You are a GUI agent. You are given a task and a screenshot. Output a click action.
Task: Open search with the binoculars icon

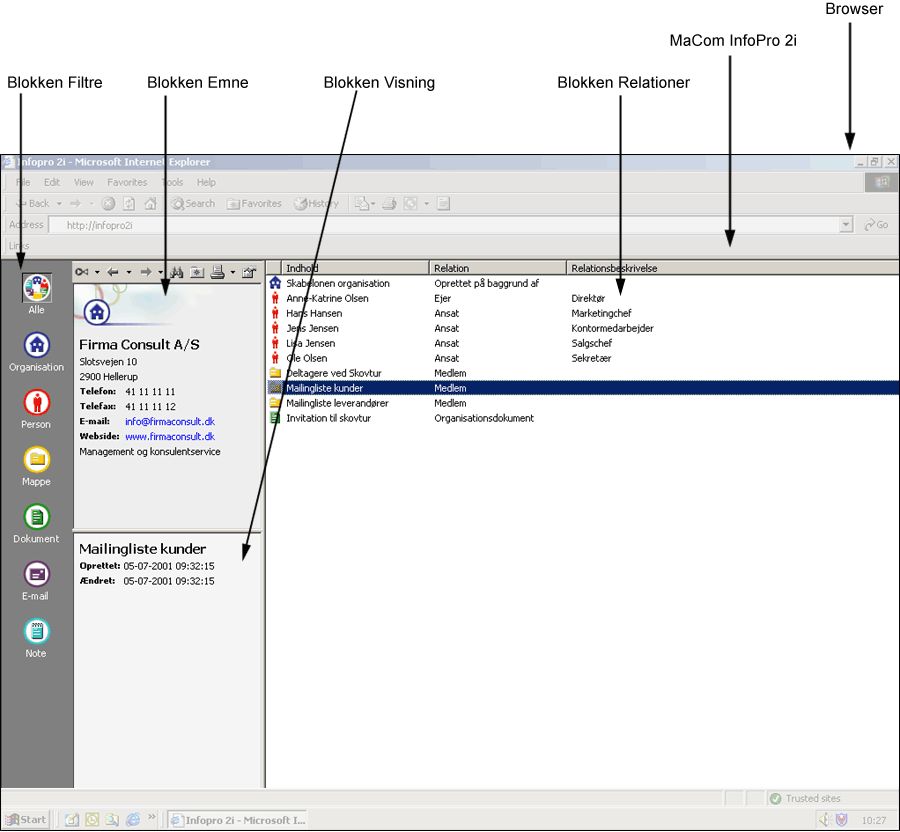(x=177, y=272)
